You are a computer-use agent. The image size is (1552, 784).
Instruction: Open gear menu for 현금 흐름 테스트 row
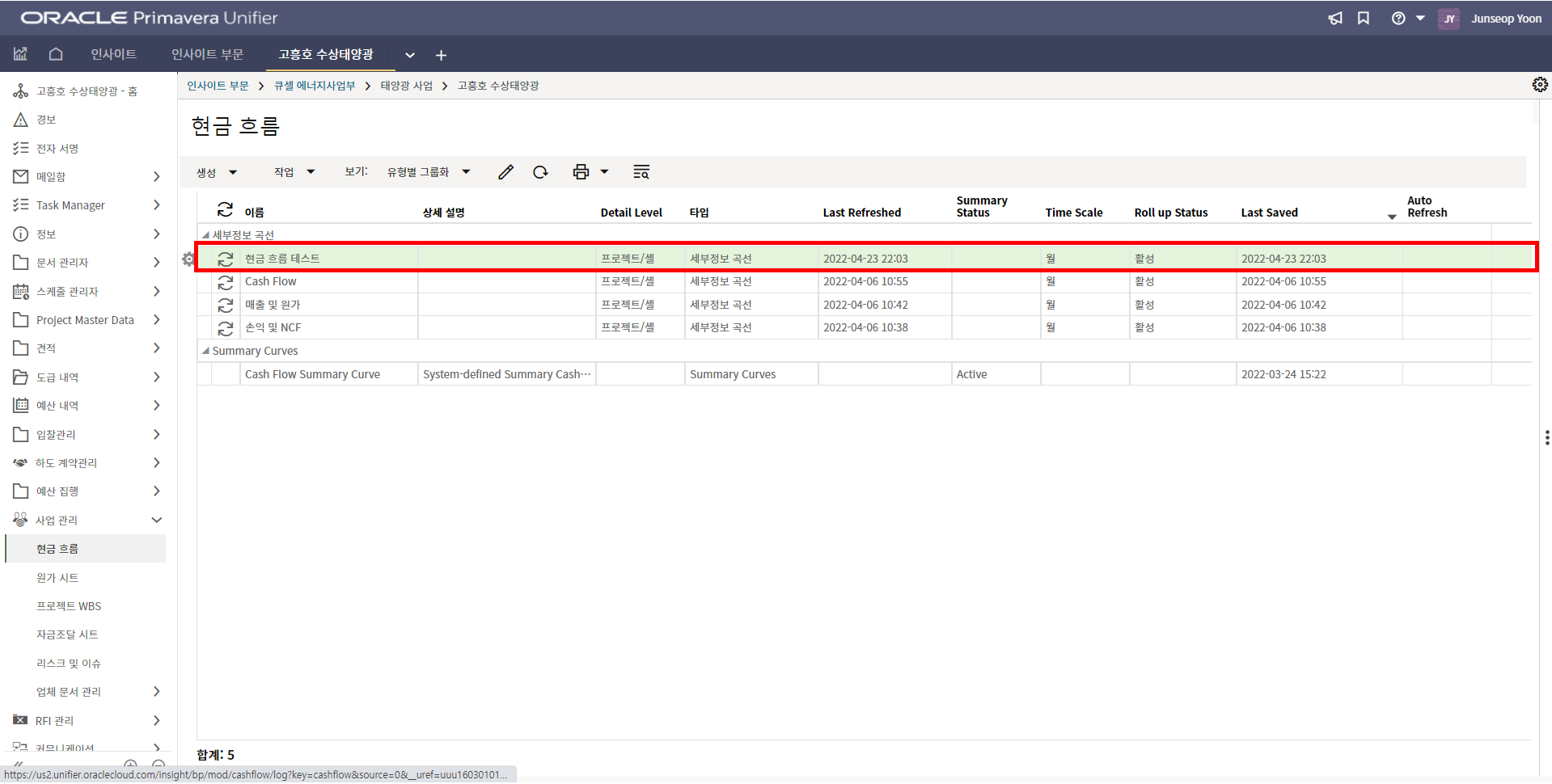tap(188, 259)
